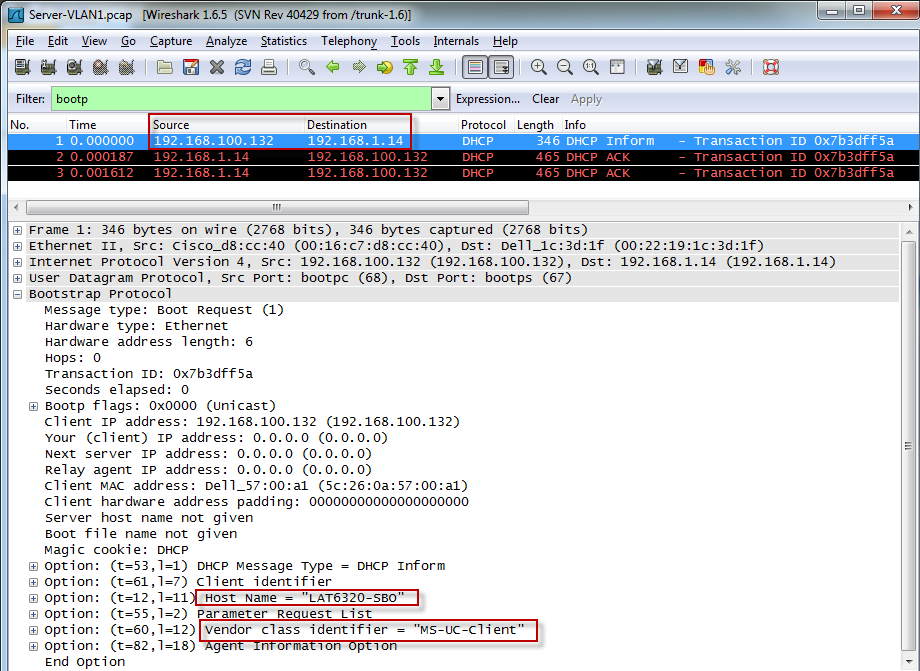Open the File menu
Viewport: 920px width, 671px height.
click(x=25, y=41)
